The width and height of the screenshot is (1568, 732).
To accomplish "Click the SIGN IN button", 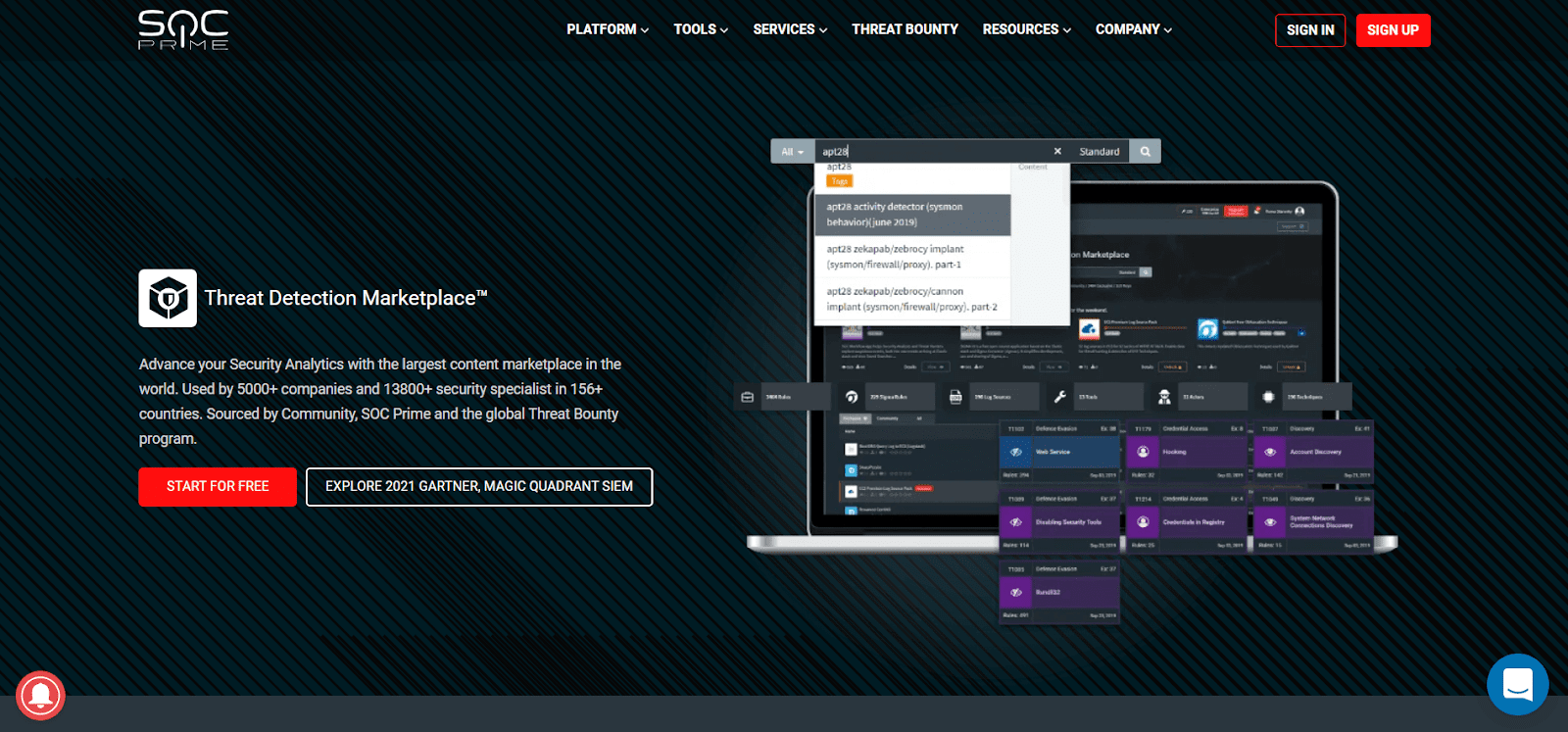I will (1310, 30).
